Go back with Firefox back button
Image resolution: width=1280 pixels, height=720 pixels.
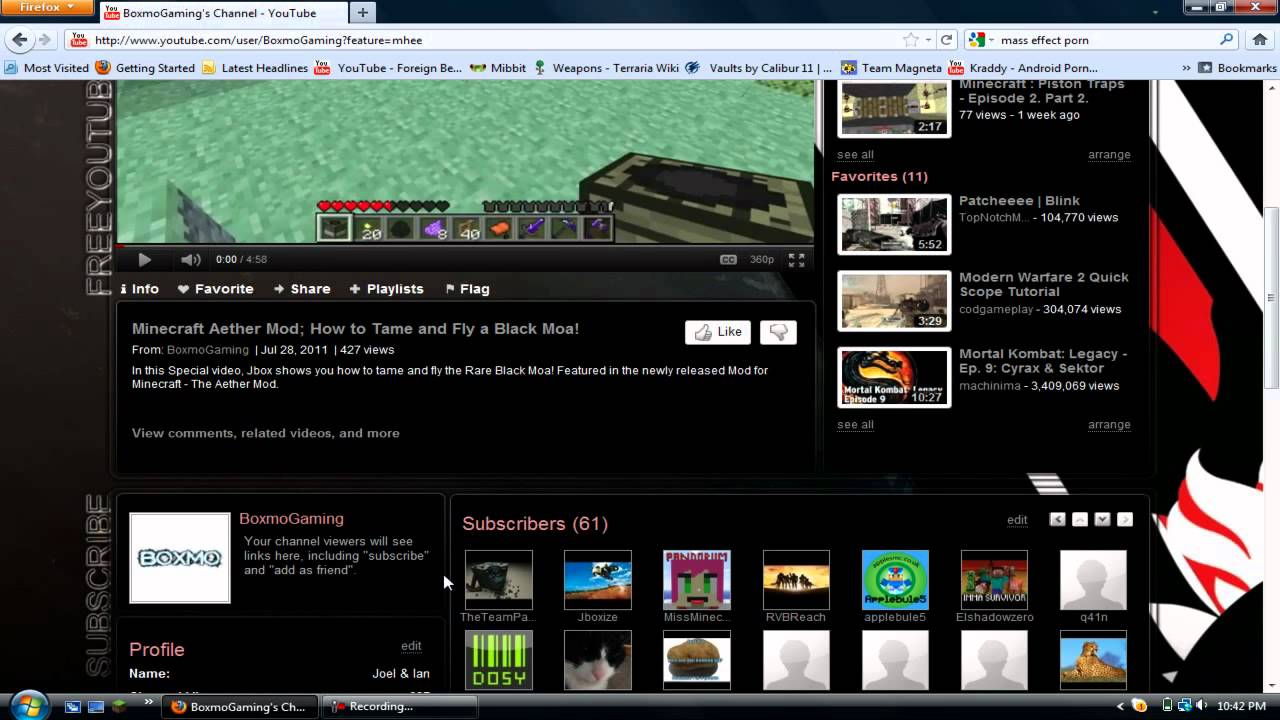[x=20, y=40]
